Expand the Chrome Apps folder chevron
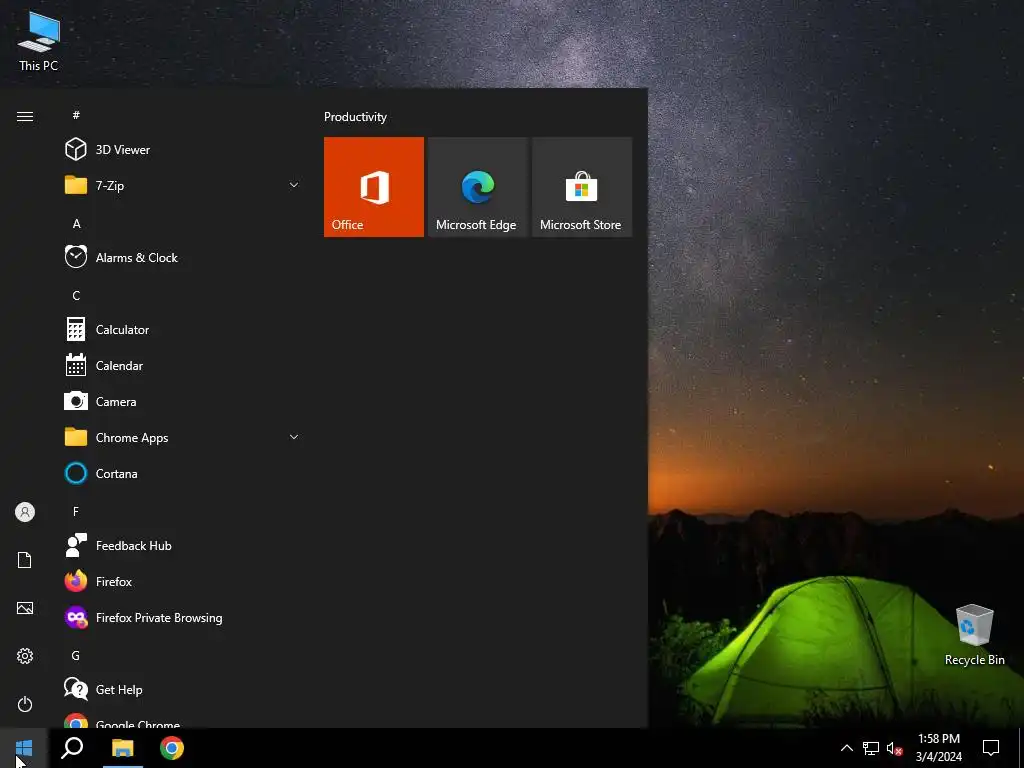This screenshot has height=768, width=1024. (x=294, y=438)
